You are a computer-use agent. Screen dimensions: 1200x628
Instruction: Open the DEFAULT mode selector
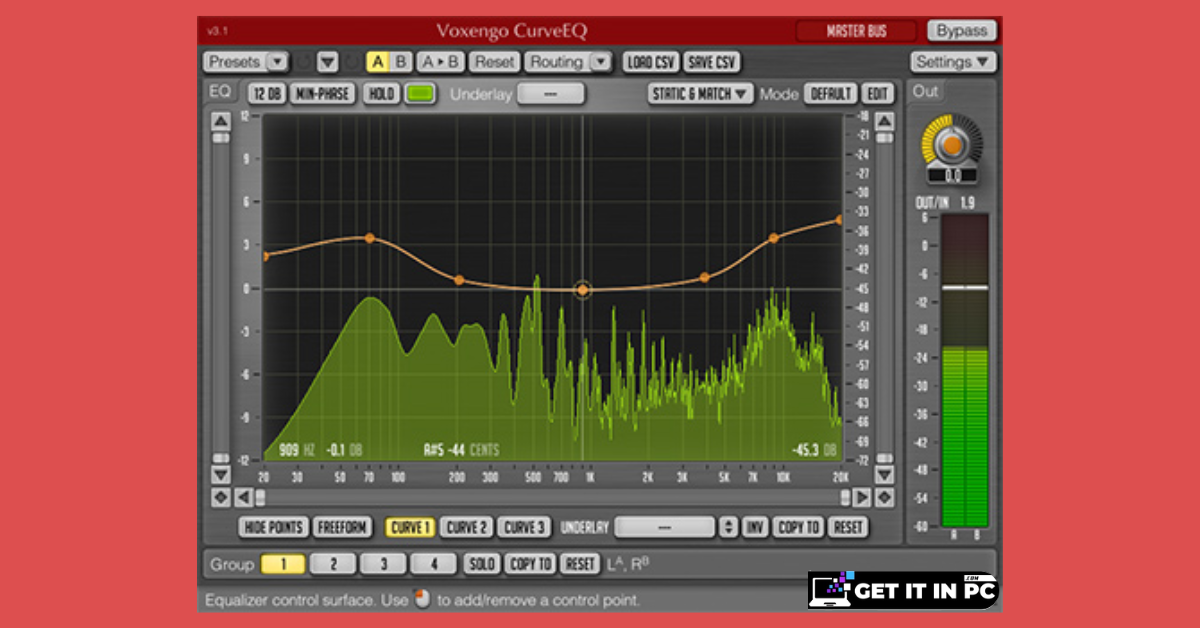click(830, 94)
